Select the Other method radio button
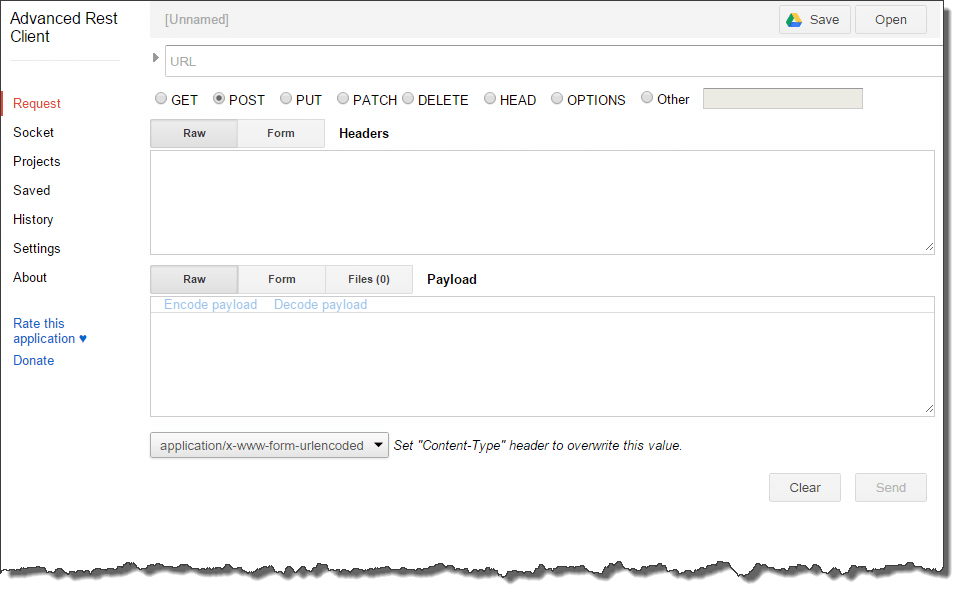 (x=646, y=97)
